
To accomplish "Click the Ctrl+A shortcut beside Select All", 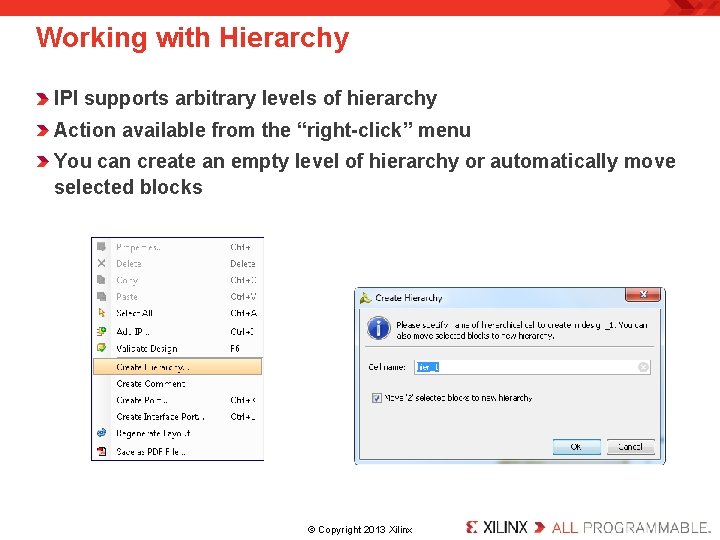I will [x=243, y=313].
